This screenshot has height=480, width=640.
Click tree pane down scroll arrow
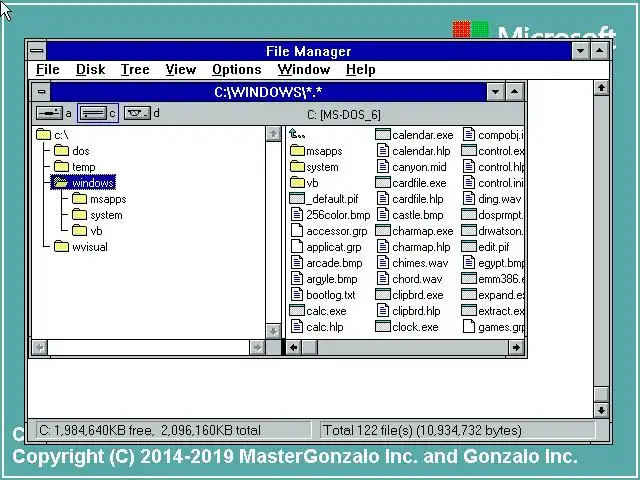coord(273,331)
